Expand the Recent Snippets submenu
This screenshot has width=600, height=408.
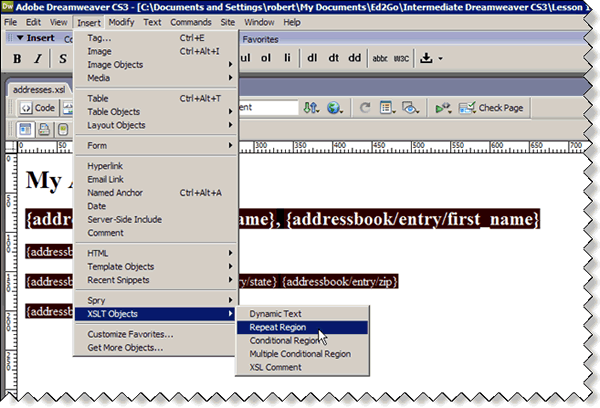155,280
